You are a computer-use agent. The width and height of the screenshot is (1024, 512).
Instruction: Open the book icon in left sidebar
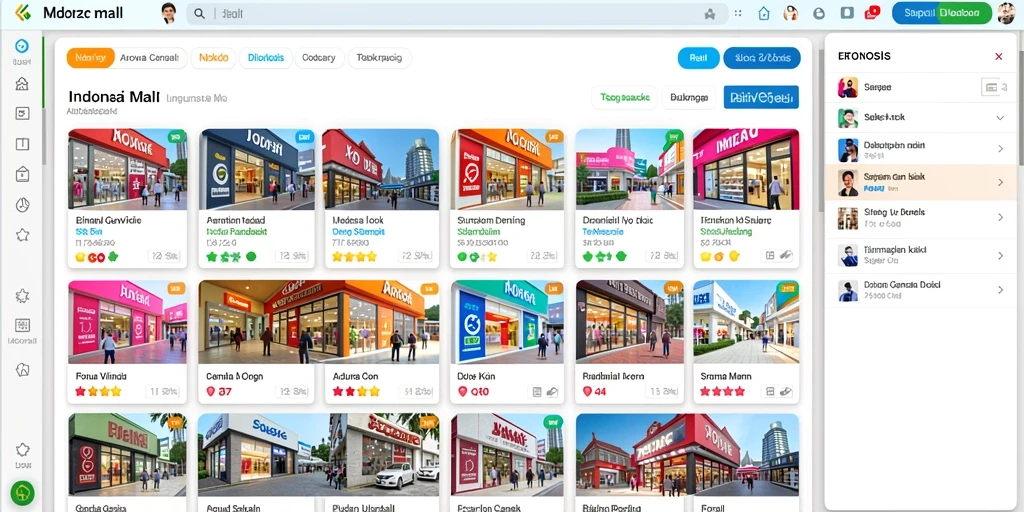[x=22, y=144]
